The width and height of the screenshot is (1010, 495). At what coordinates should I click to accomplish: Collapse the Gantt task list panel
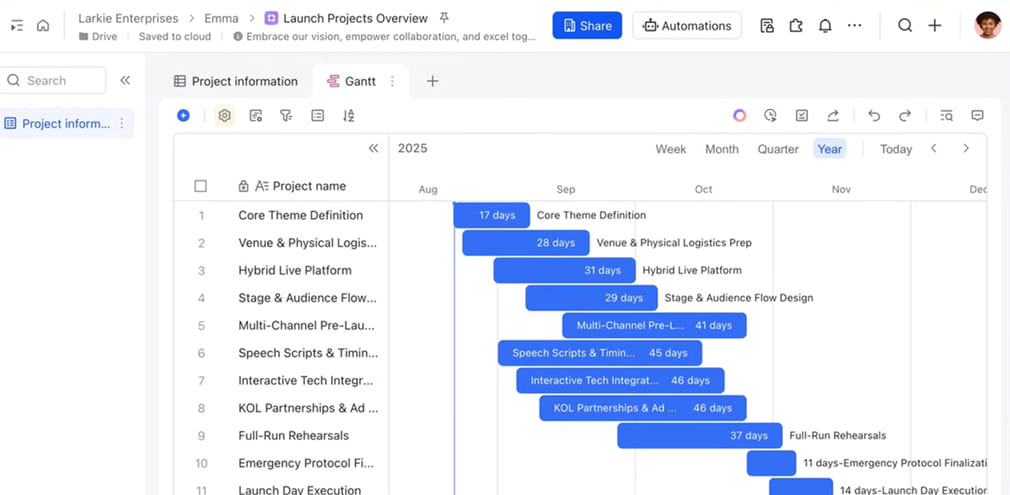pos(373,148)
